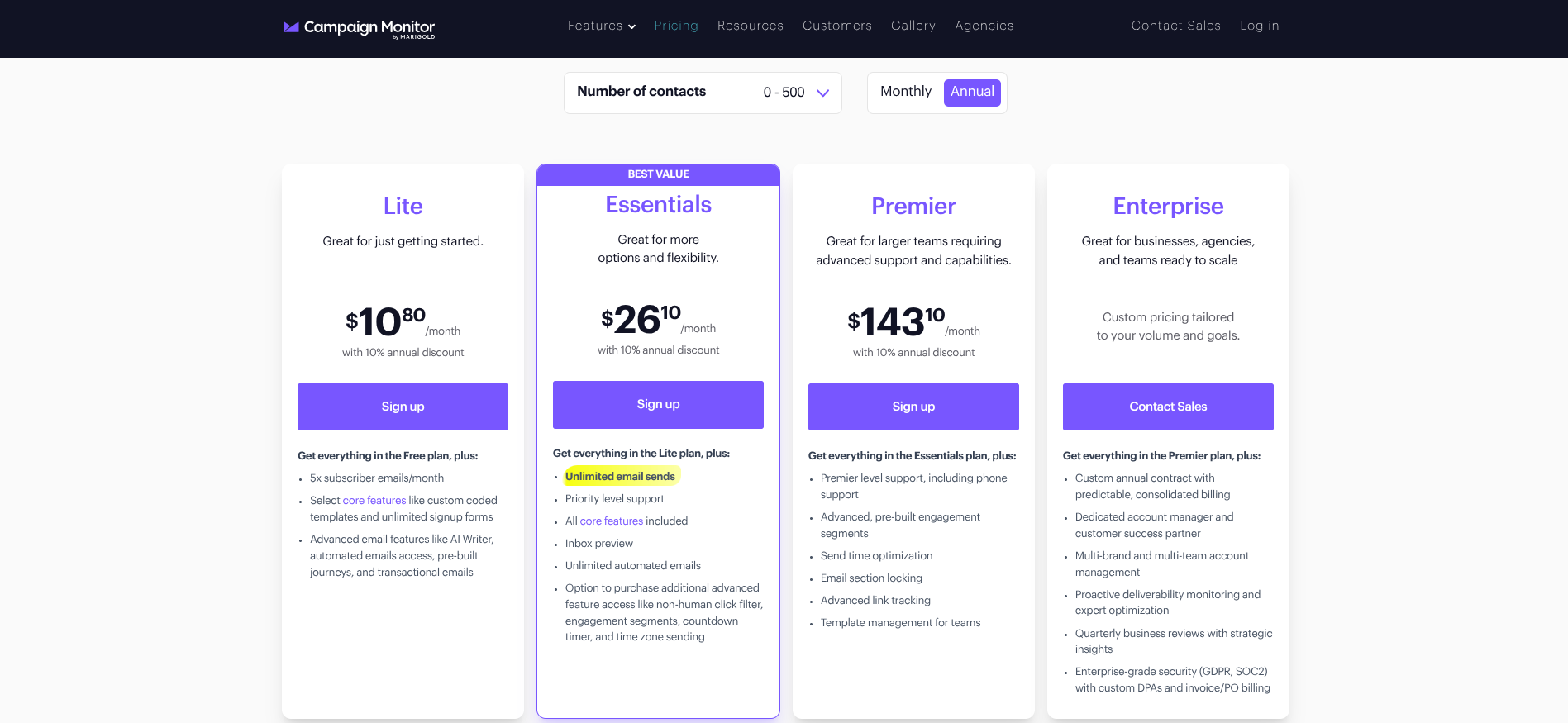Image resolution: width=1568 pixels, height=723 pixels.
Task: Open the Agencies nav link
Action: pos(984,26)
